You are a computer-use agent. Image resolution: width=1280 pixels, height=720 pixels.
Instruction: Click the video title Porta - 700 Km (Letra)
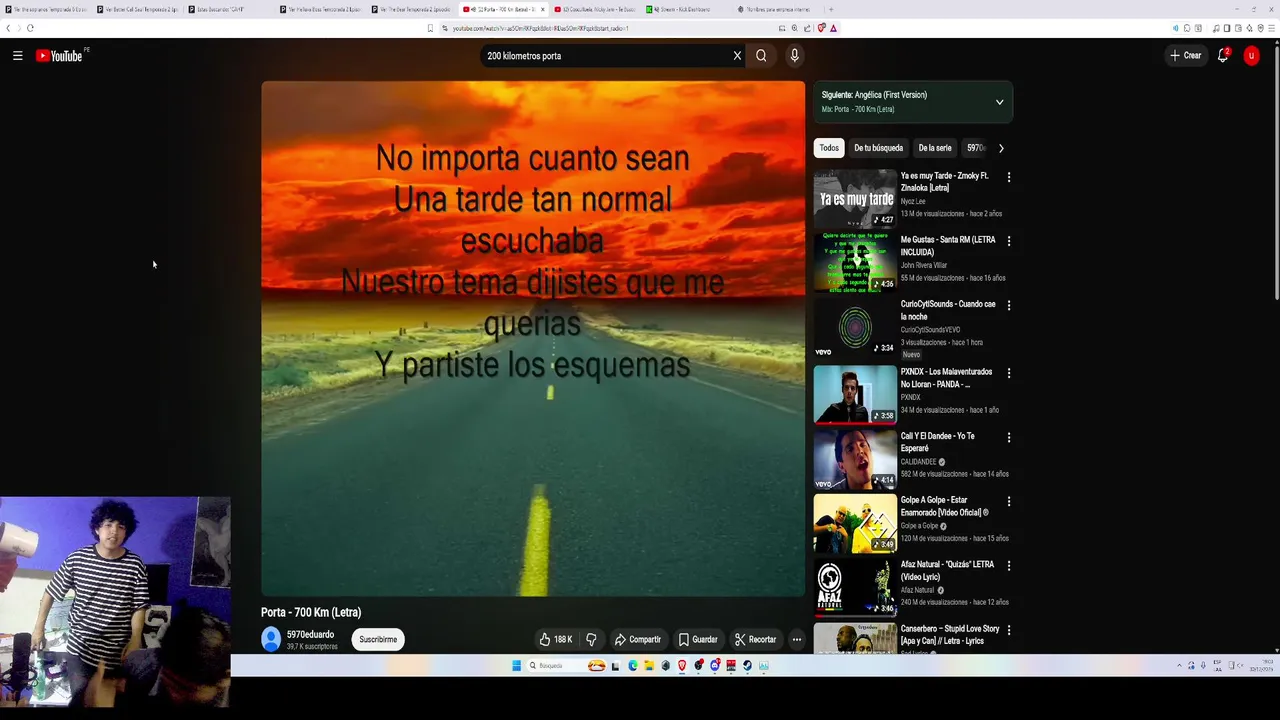pos(311,612)
